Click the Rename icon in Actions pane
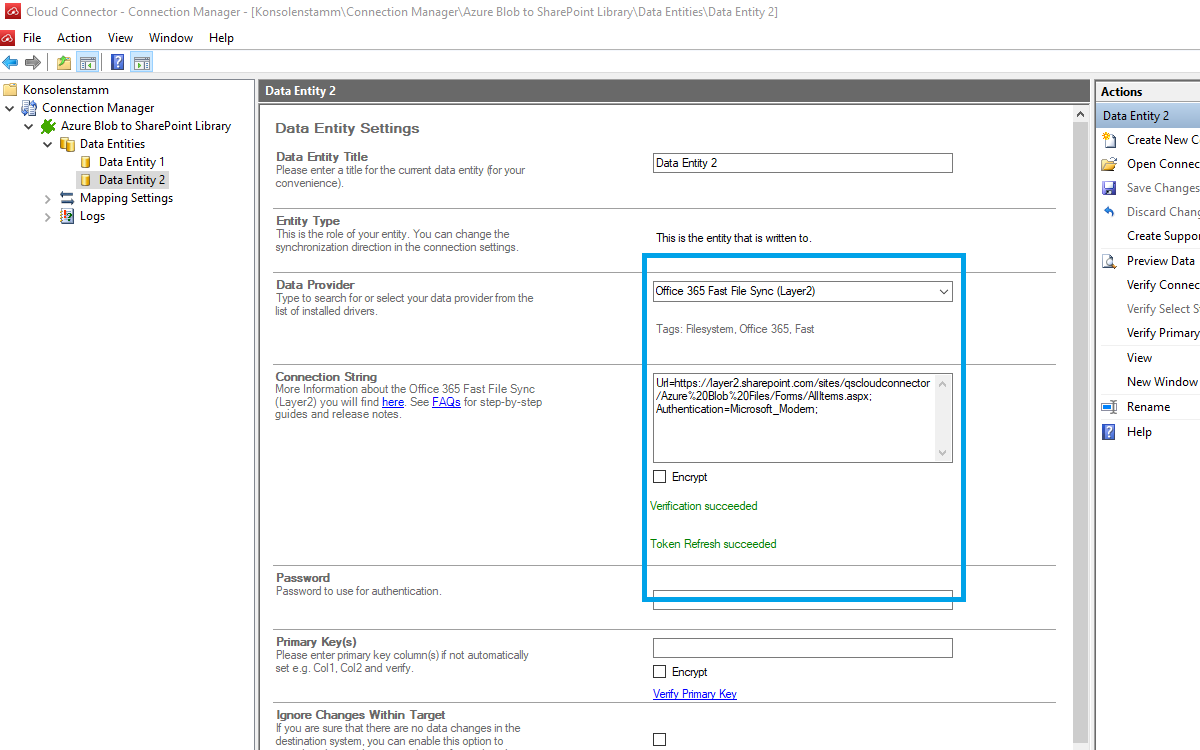This screenshot has width=1200, height=750. [x=1109, y=407]
